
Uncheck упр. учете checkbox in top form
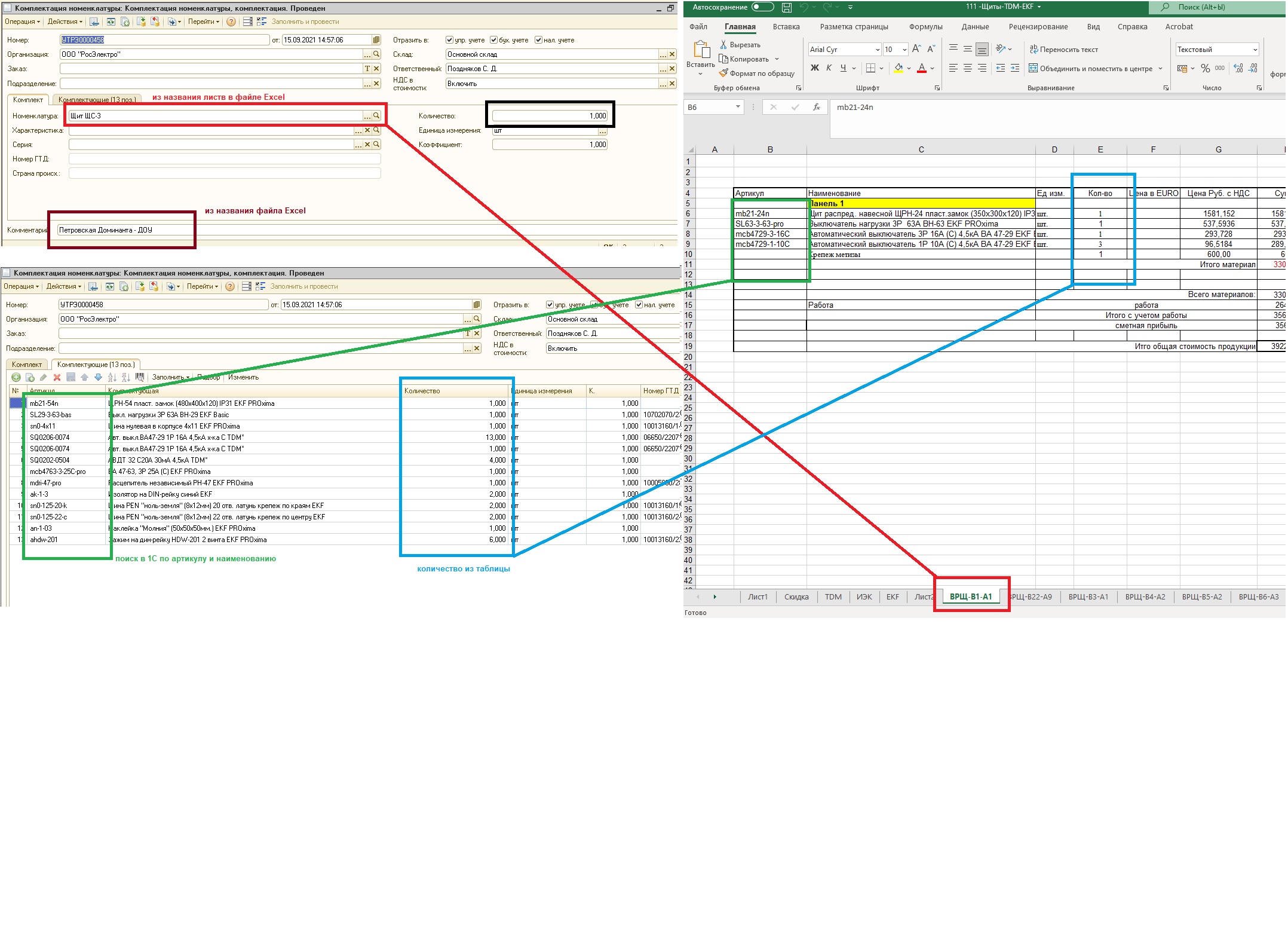[x=449, y=40]
